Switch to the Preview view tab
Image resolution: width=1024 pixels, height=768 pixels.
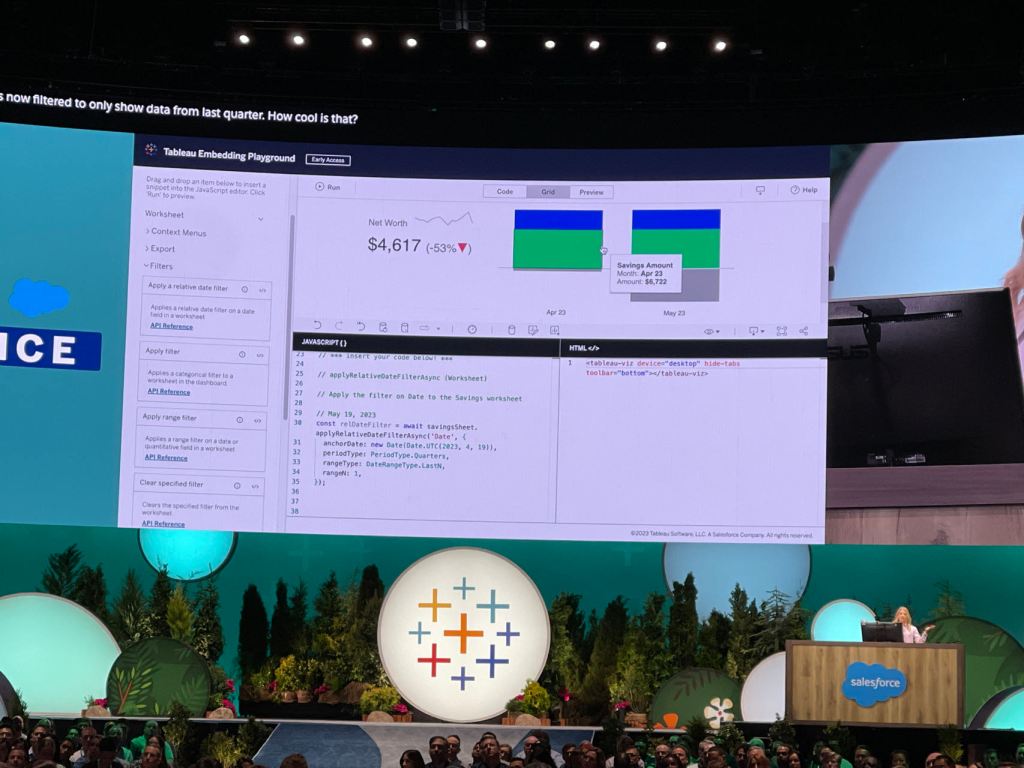(x=591, y=192)
